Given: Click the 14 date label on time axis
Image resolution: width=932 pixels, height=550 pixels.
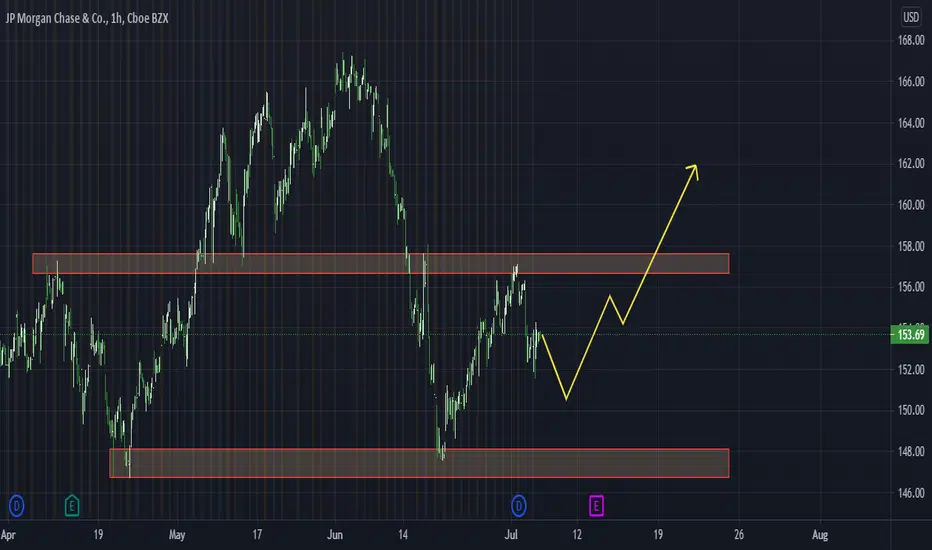Looking at the screenshot, I should 403,535.
